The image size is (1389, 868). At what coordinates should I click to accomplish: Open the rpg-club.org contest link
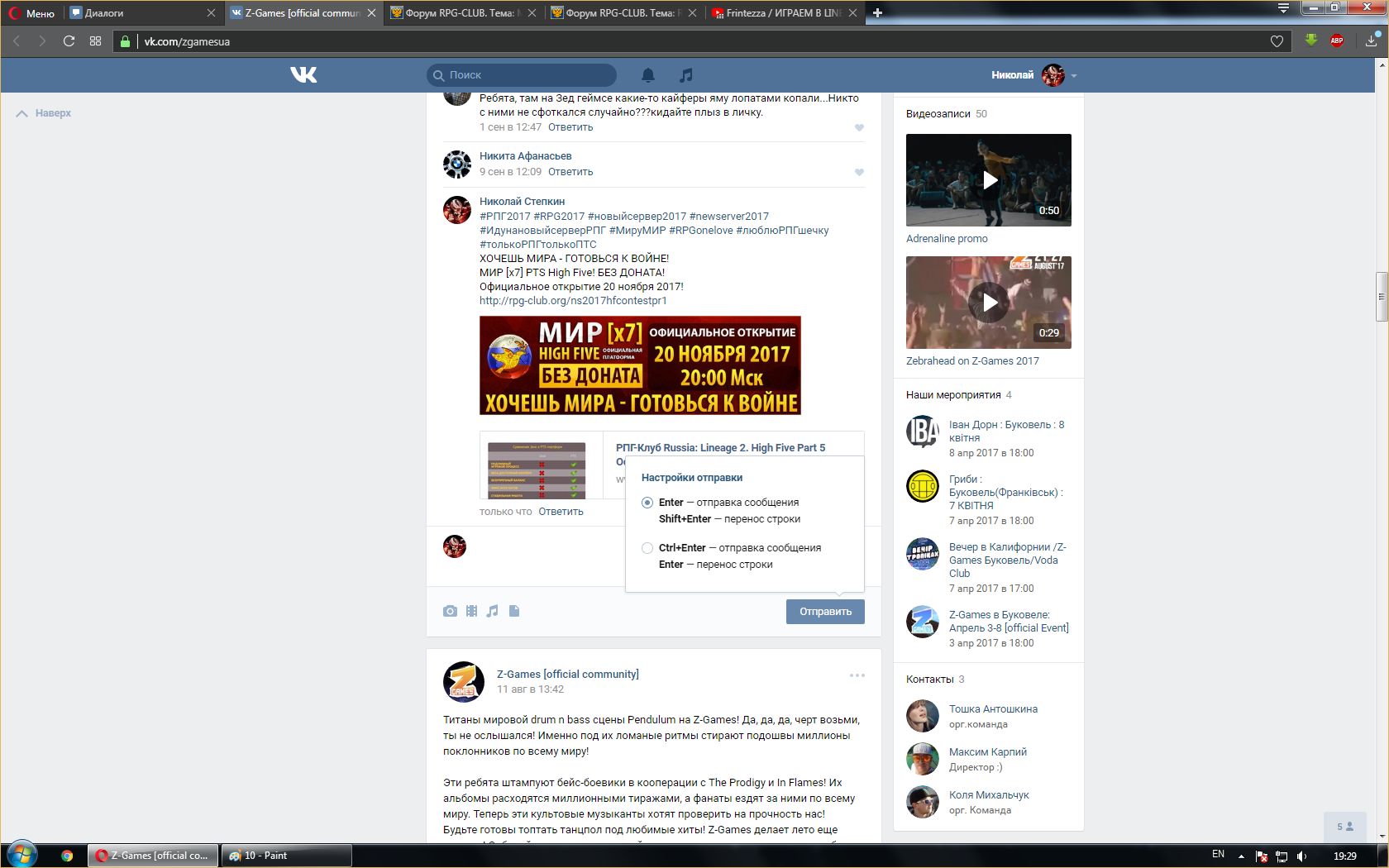573,301
